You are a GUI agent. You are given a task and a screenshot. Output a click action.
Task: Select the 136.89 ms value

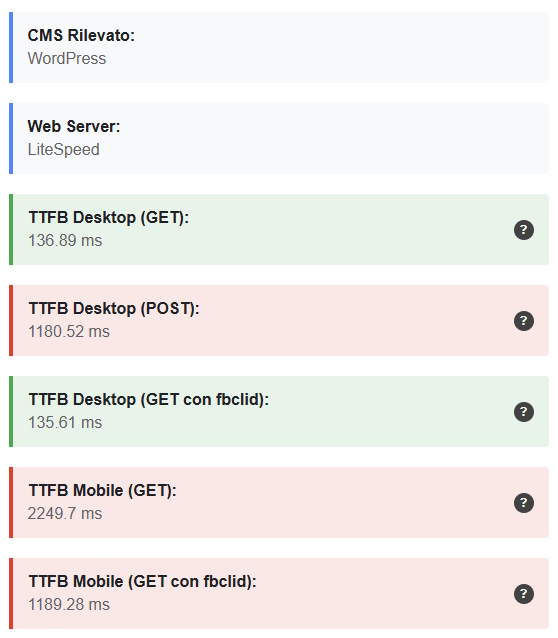coord(65,240)
